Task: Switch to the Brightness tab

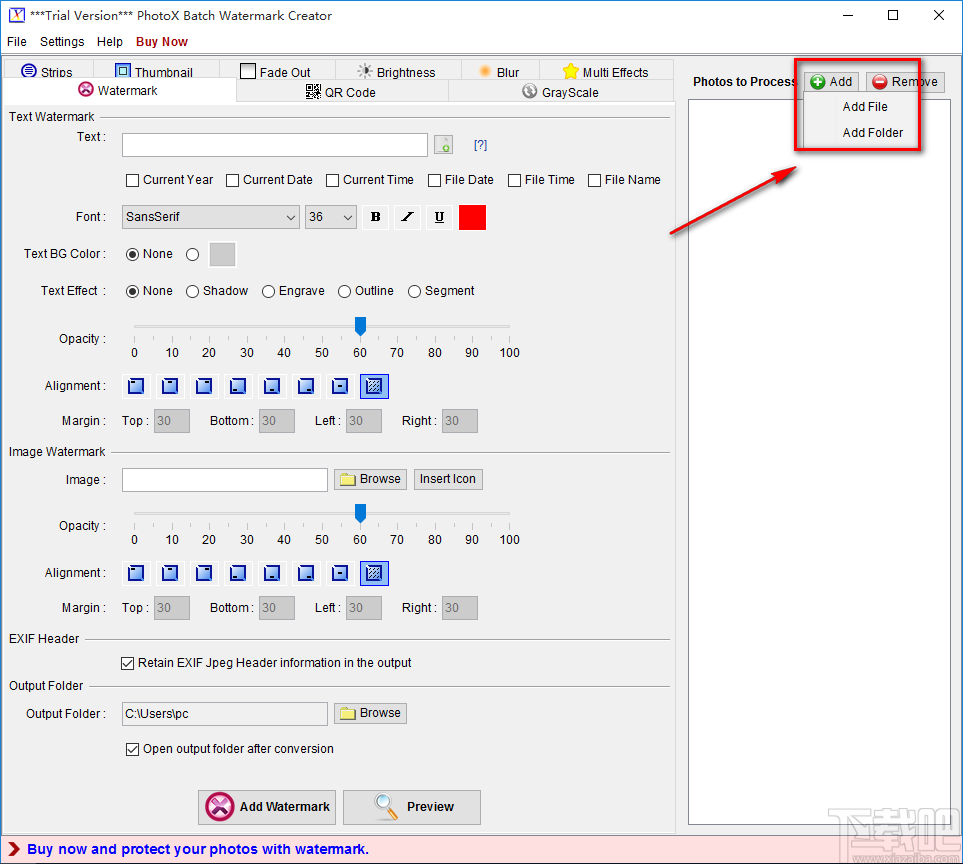Action: point(397,71)
